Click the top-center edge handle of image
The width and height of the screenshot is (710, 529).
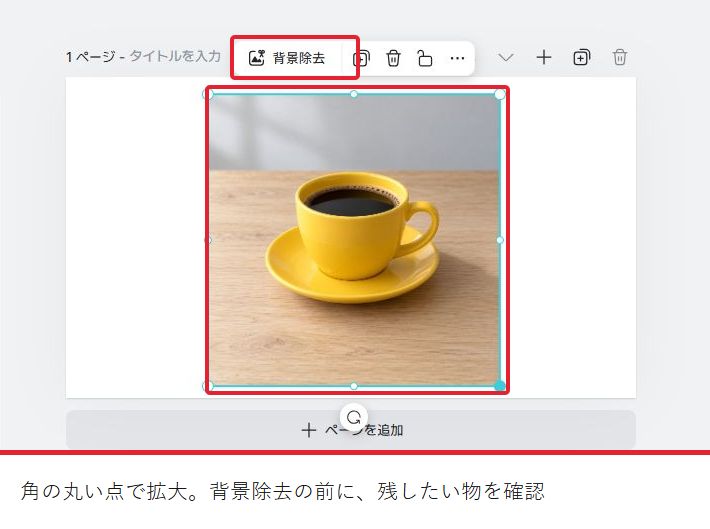[x=354, y=94]
